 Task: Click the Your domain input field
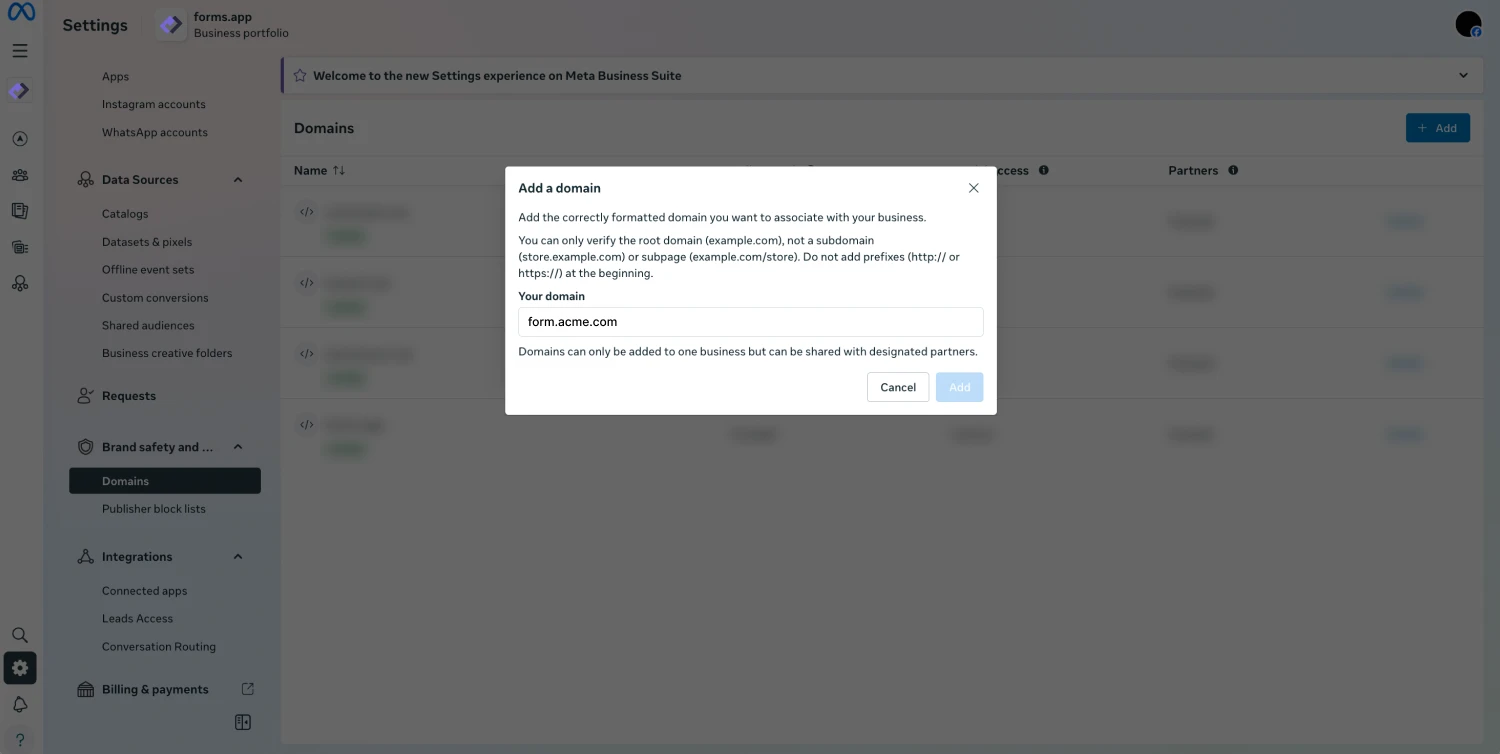[x=750, y=321]
